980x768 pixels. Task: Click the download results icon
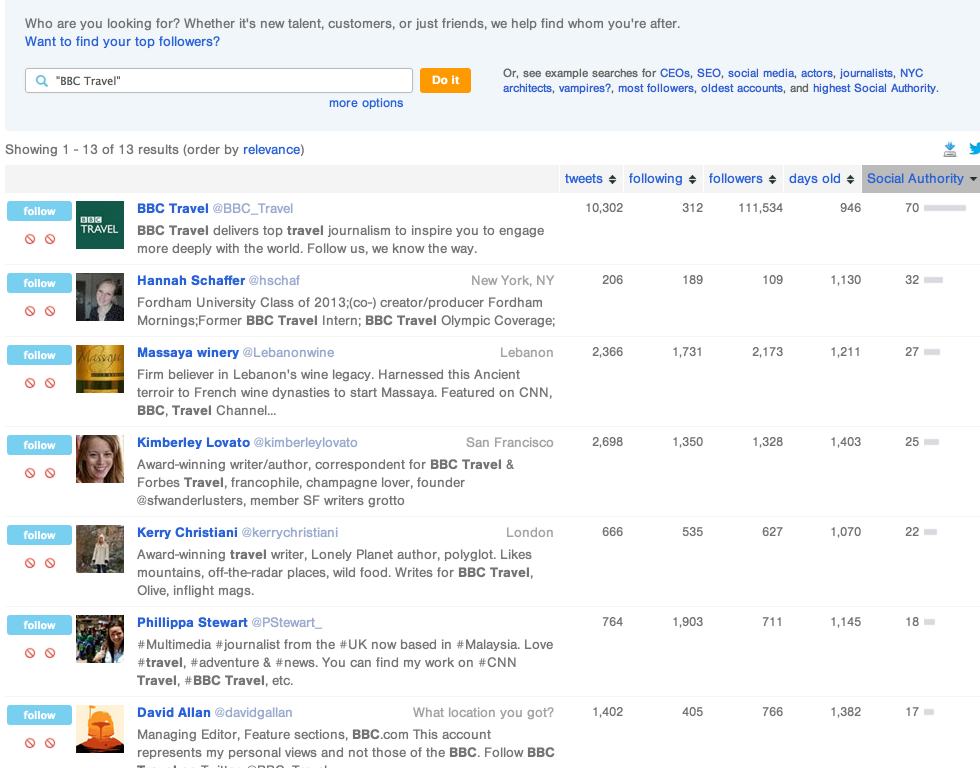click(x=950, y=149)
